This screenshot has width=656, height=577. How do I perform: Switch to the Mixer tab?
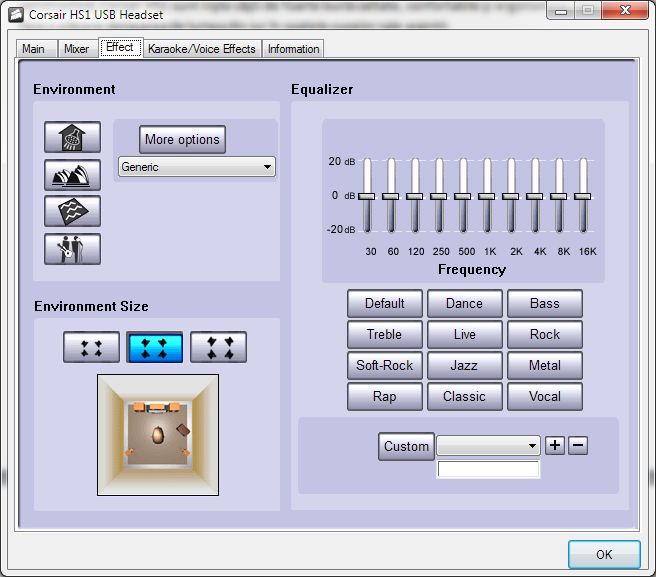(76, 49)
